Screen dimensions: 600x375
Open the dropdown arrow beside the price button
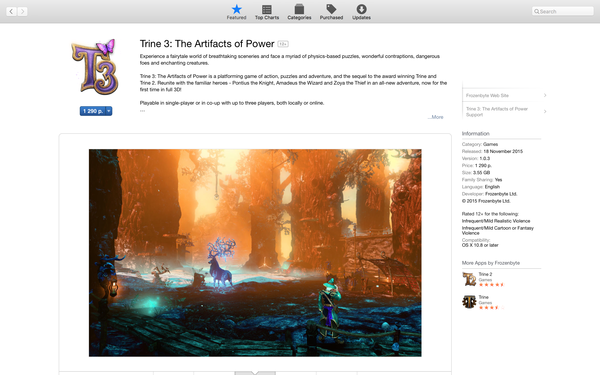click(109, 111)
